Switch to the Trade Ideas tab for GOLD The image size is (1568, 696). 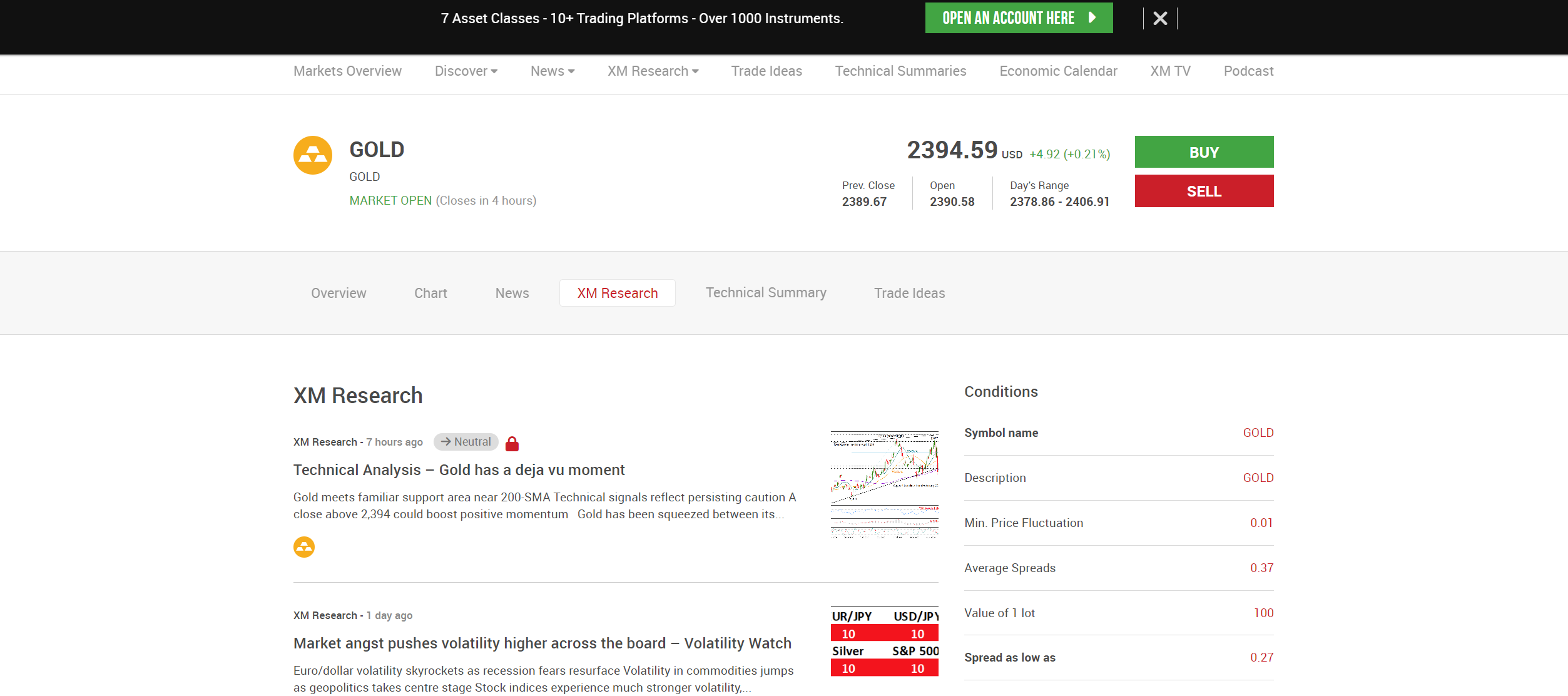909,293
